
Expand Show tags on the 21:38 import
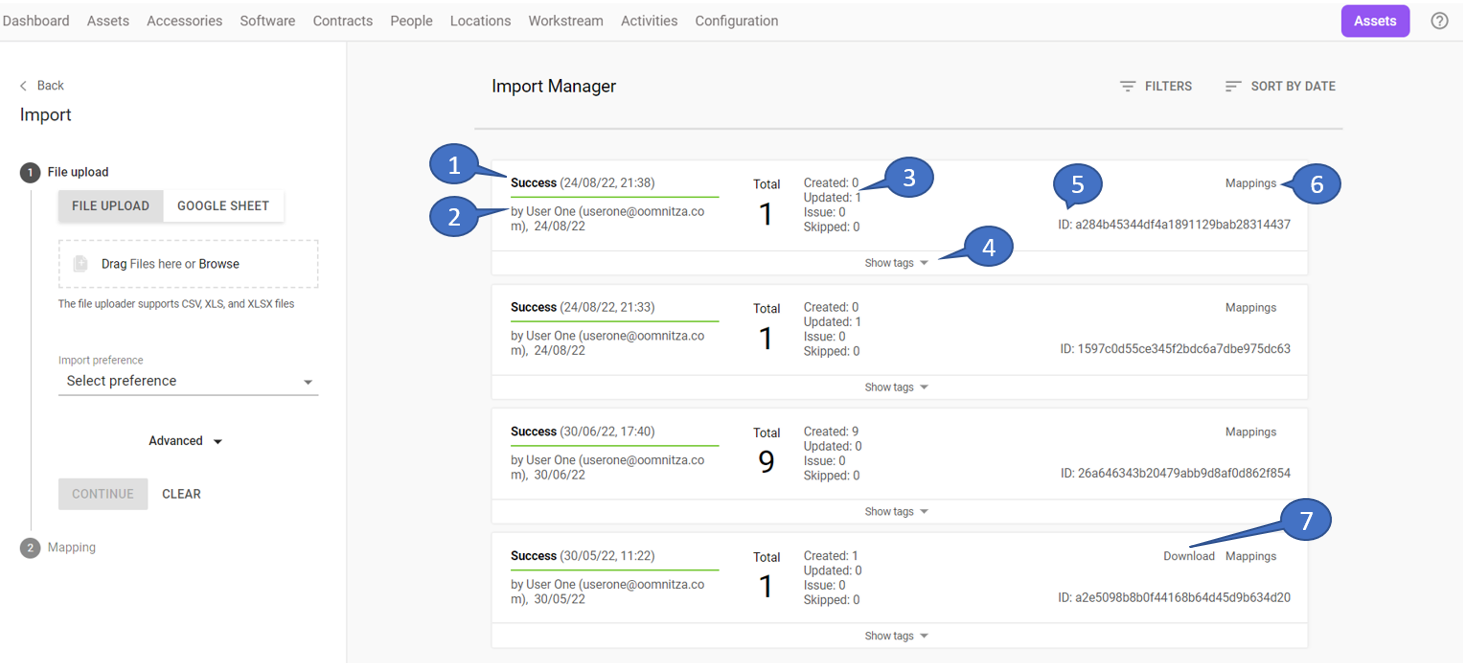tap(896, 263)
